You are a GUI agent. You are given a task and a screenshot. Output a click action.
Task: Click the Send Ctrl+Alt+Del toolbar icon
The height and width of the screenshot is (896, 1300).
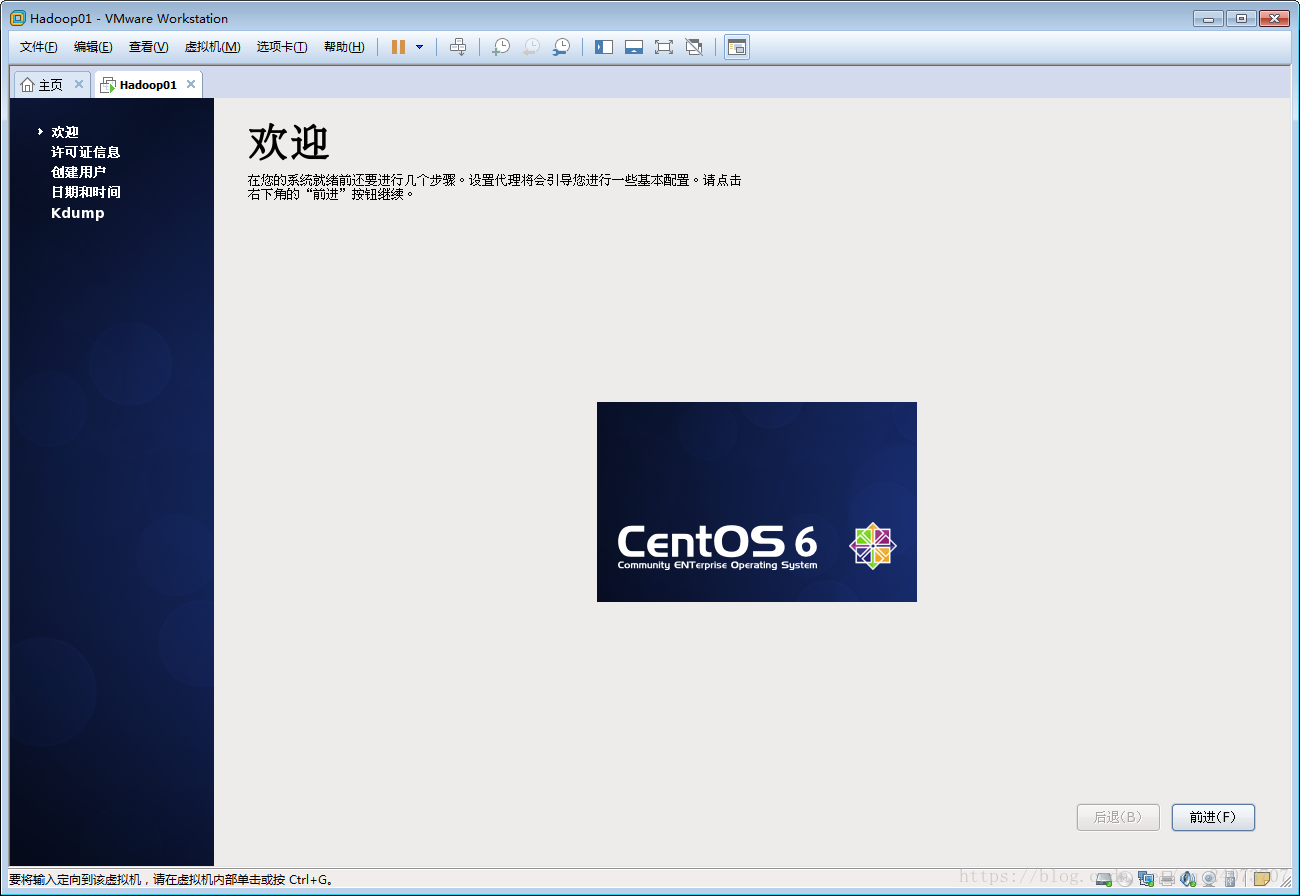[x=458, y=47]
